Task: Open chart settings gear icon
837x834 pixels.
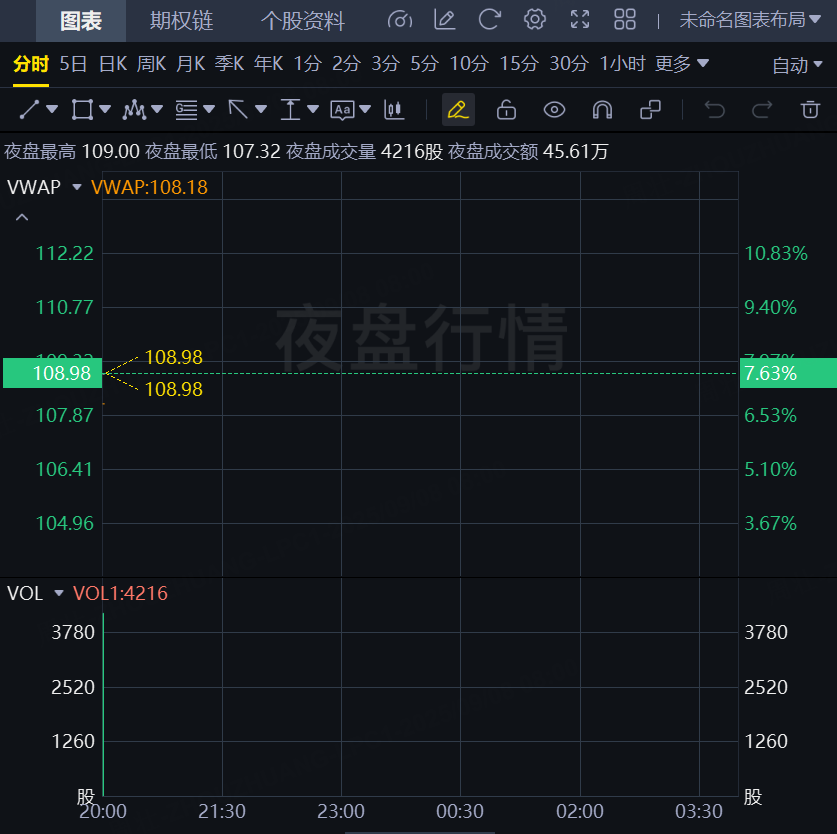Action: pyautogui.click(x=535, y=19)
